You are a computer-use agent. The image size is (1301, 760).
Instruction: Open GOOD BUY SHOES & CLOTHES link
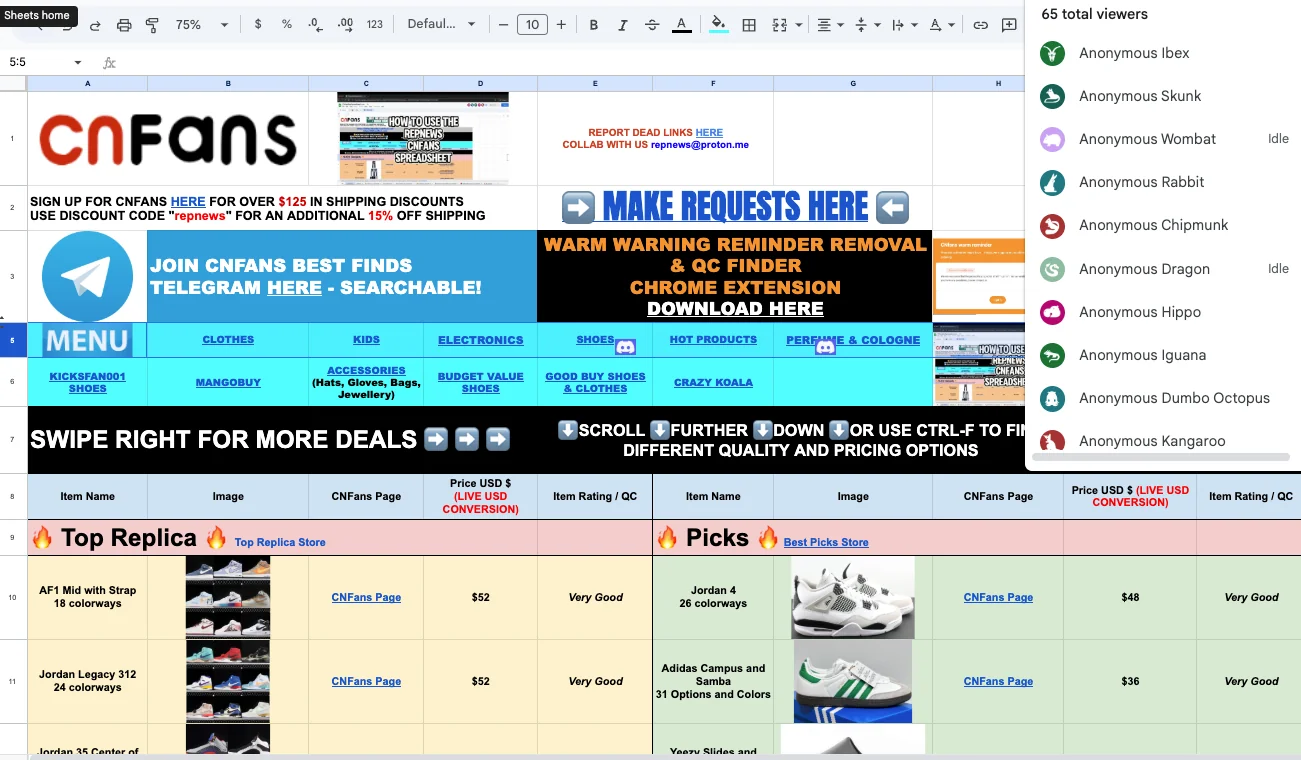point(595,382)
